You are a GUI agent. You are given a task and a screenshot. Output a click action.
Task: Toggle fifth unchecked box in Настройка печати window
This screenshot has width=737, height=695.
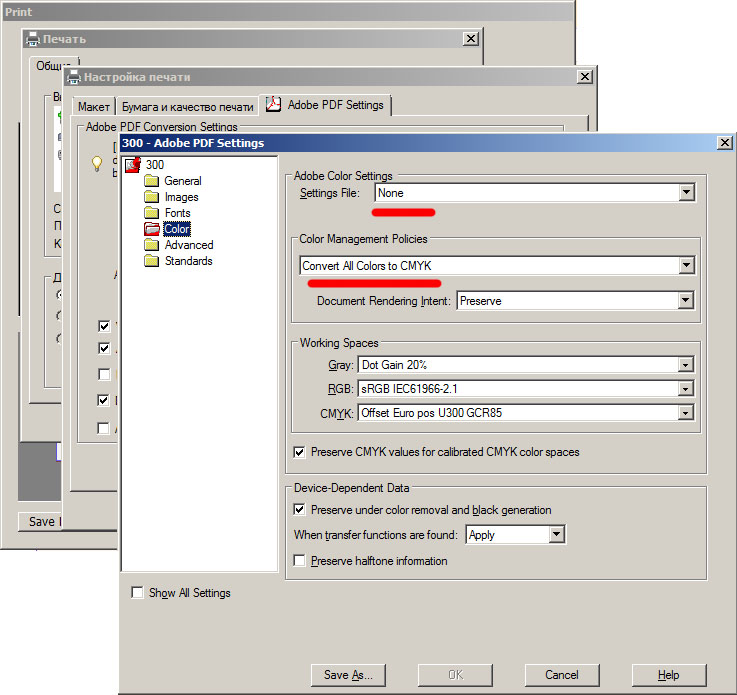[x=103, y=428]
